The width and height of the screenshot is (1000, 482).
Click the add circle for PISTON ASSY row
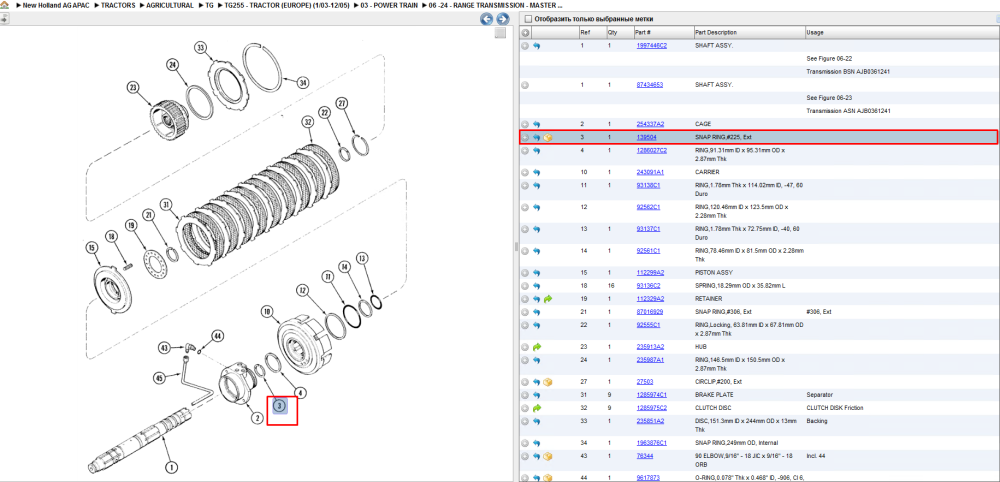click(525, 273)
